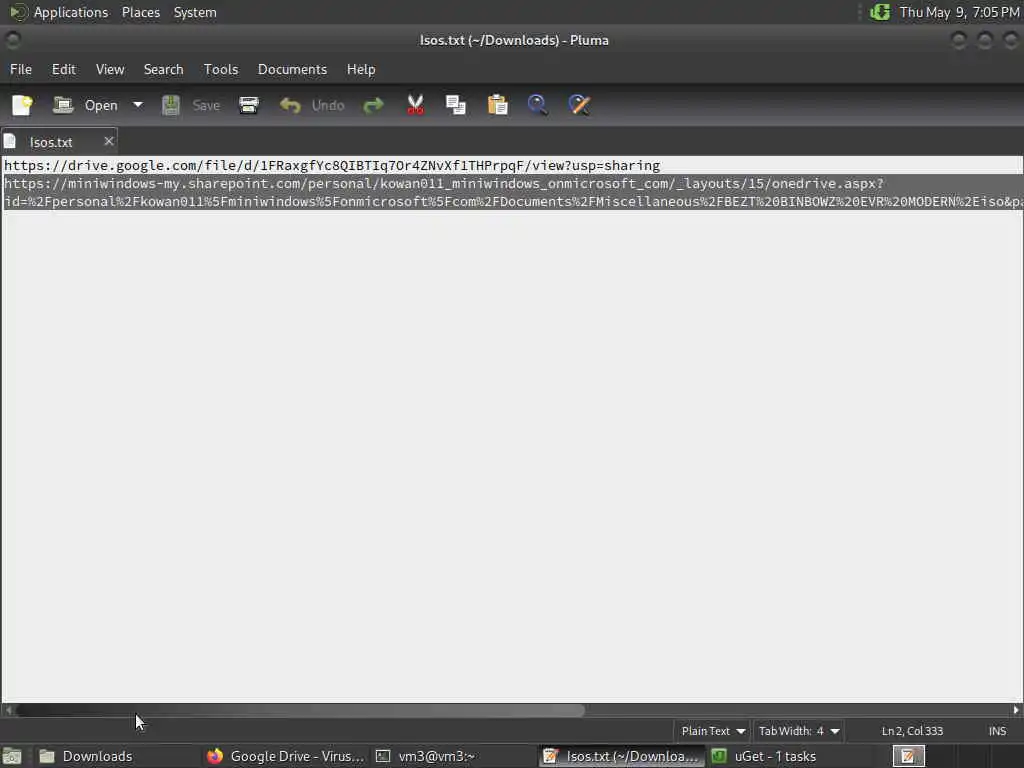The height and width of the screenshot is (768, 1024).
Task: Switch to the vm3@vm3 terminal window
Action: pos(453,756)
